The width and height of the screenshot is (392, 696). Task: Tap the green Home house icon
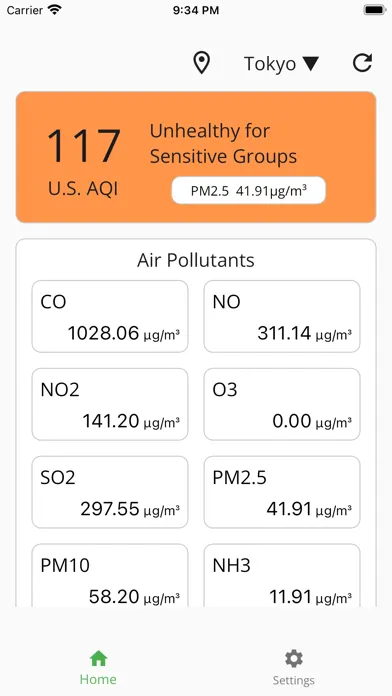click(98, 658)
